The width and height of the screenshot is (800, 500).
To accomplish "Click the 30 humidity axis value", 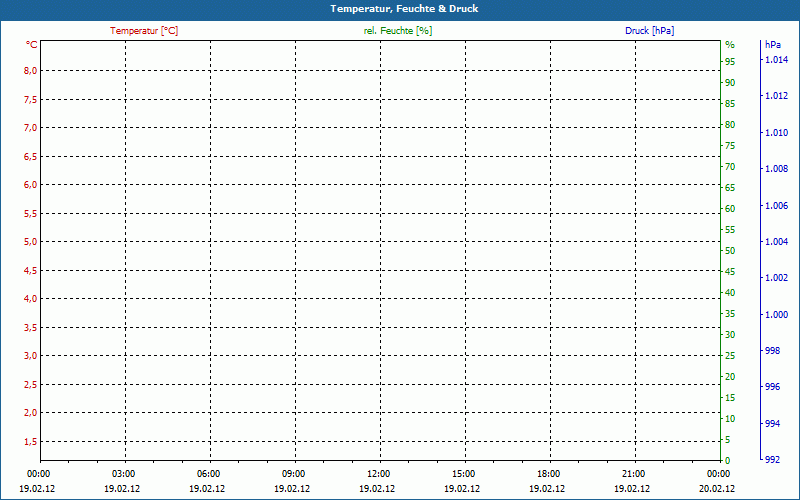I will click(x=730, y=335).
